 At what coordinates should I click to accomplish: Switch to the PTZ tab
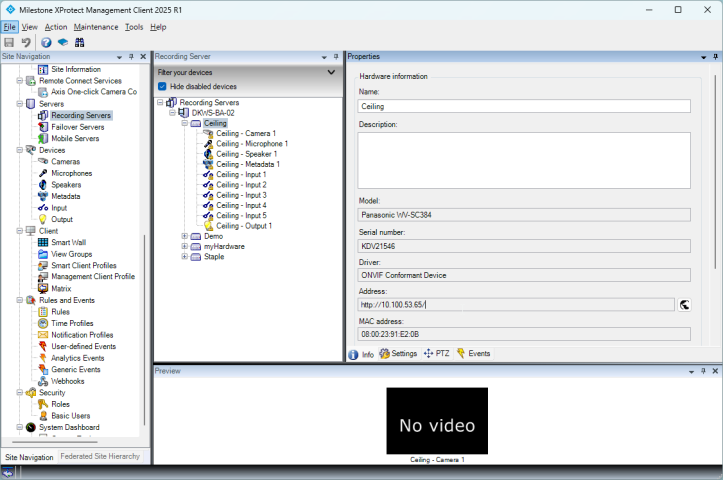click(x=436, y=354)
